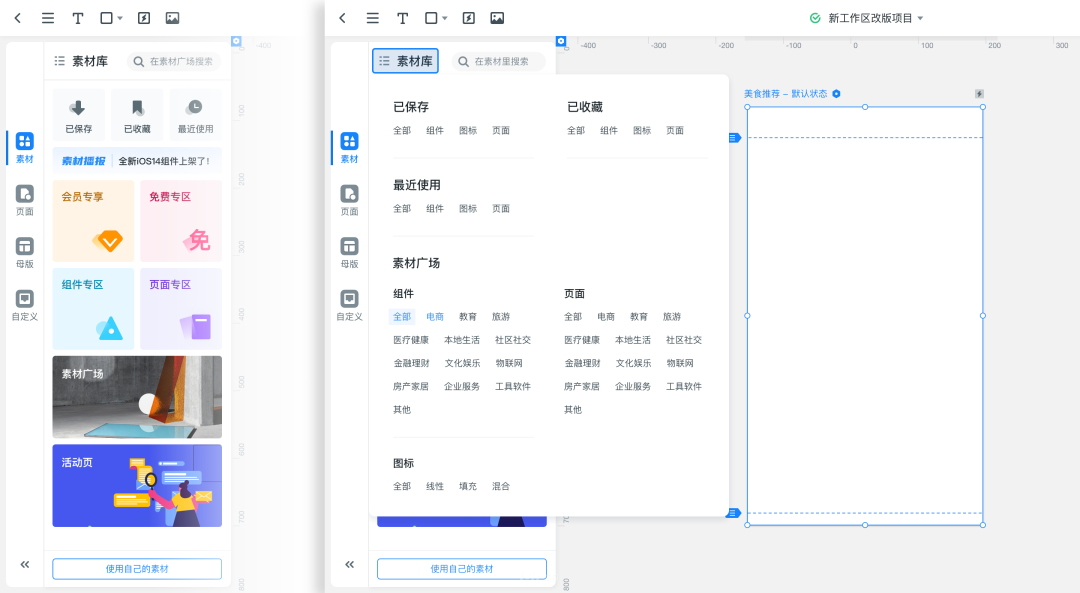Choose 文化娱乐 under 素材广场 组件 category
This screenshot has width=1080, height=593.
[x=462, y=363]
